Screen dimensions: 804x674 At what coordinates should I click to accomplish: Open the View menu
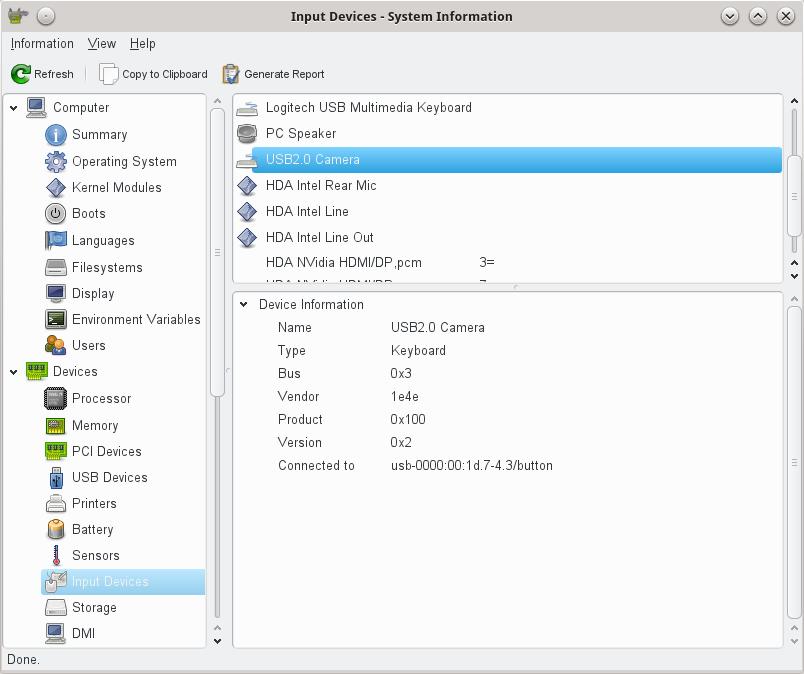pos(101,44)
